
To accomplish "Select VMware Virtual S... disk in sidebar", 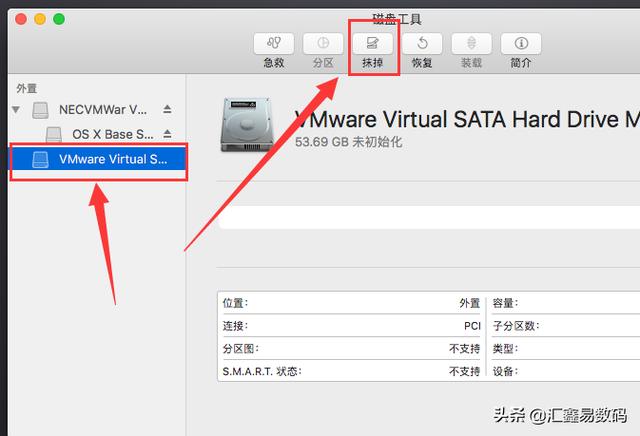I will click(98, 159).
